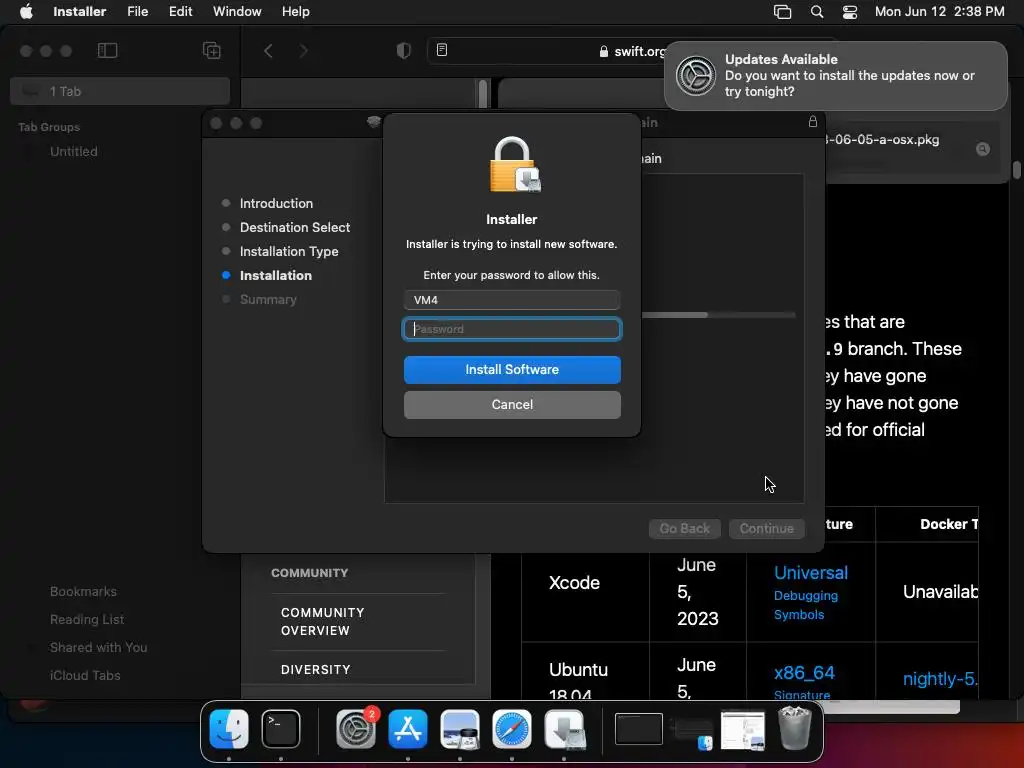Open Safari's privacy report shield
Screen dimensions: 1024x768
(404, 50)
